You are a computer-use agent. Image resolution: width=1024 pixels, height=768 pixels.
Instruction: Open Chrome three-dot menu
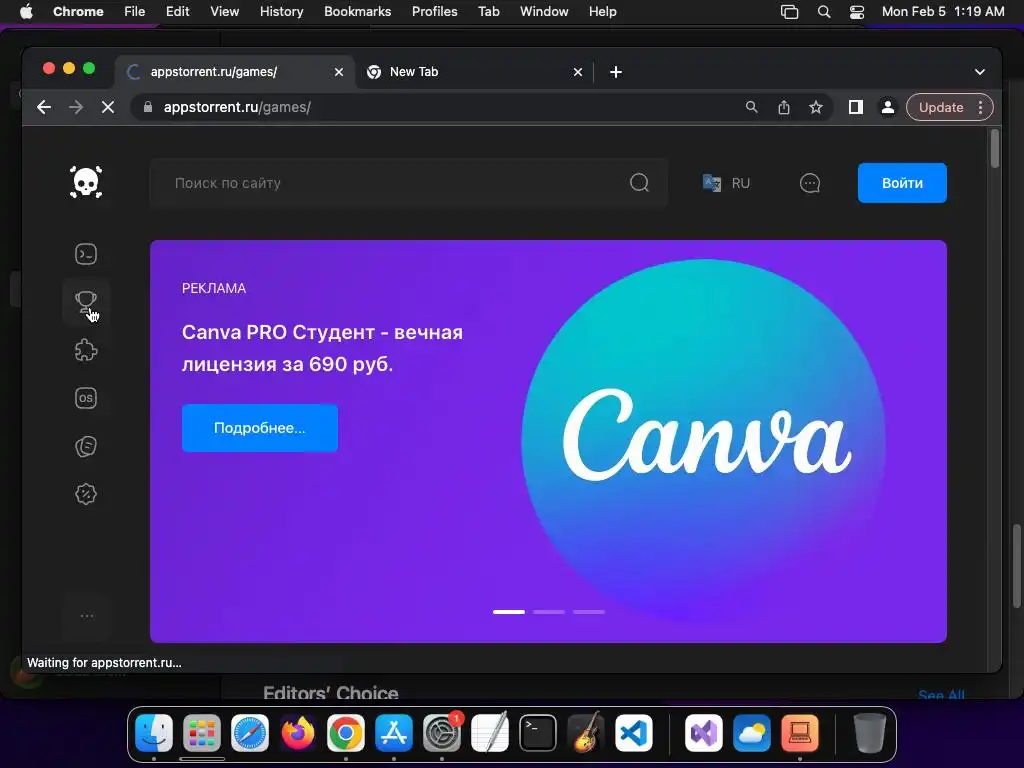(980, 107)
